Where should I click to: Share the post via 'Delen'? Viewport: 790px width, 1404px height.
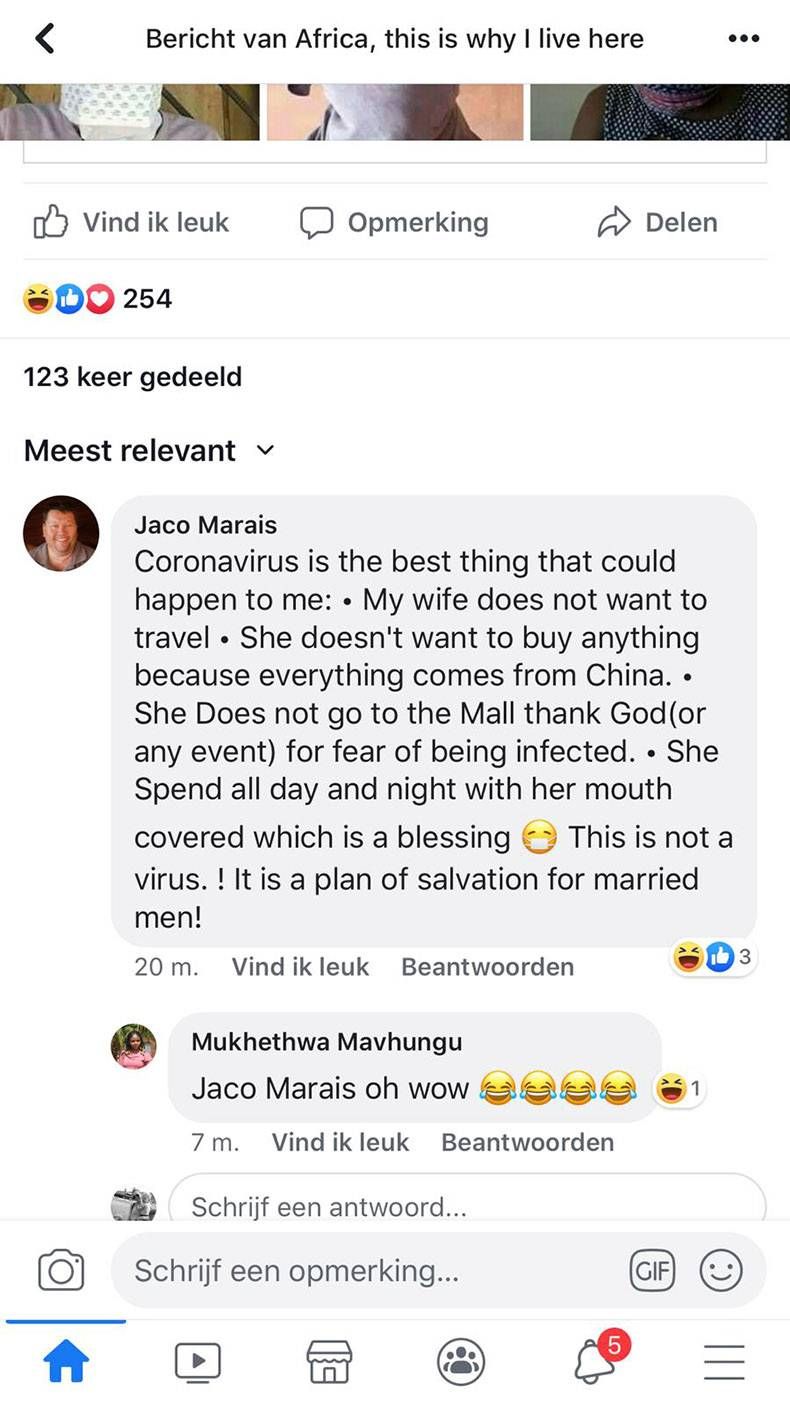[x=657, y=222]
